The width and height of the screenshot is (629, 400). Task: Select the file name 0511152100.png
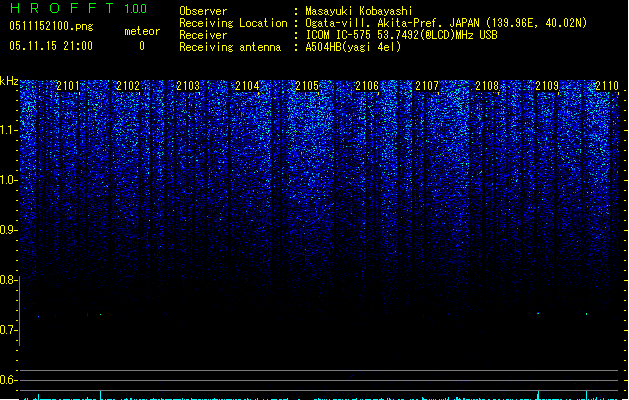click(x=51, y=26)
